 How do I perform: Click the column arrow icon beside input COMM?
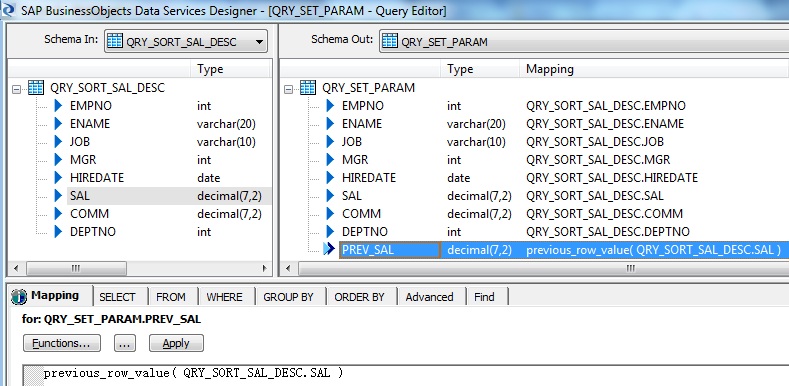58,214
